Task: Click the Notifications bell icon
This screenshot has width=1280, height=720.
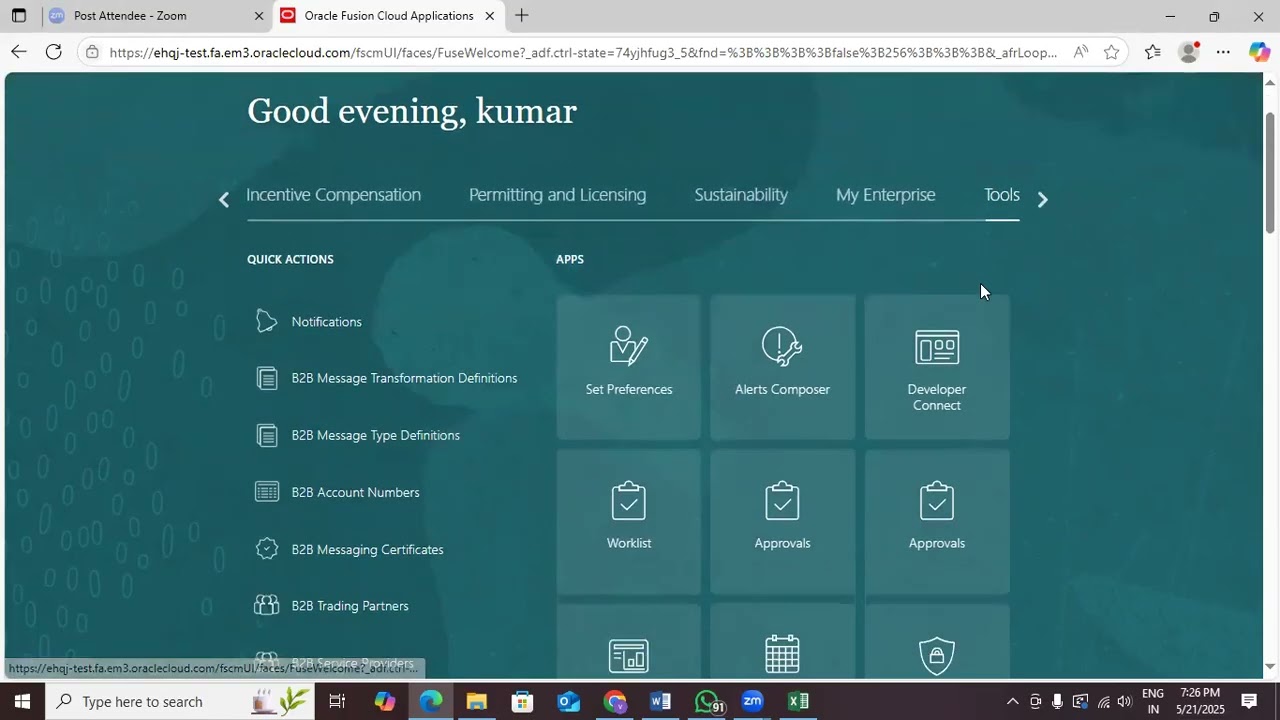Action: pyautogui.click(x=266, y=321)
